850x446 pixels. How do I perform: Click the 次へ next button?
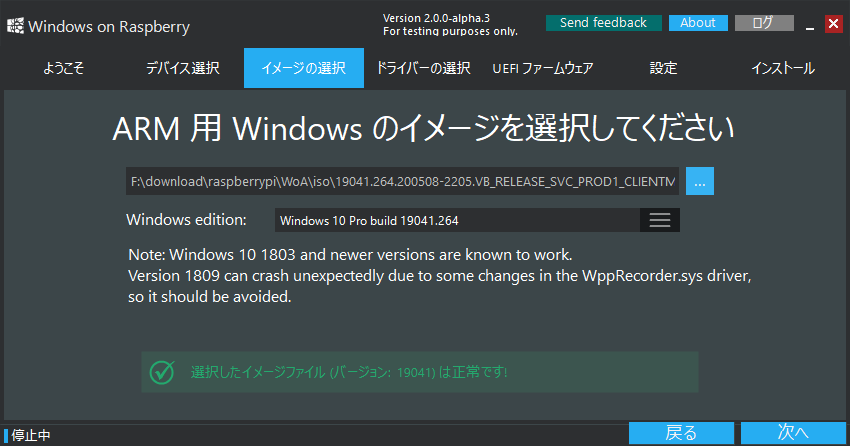pos(793,433)
